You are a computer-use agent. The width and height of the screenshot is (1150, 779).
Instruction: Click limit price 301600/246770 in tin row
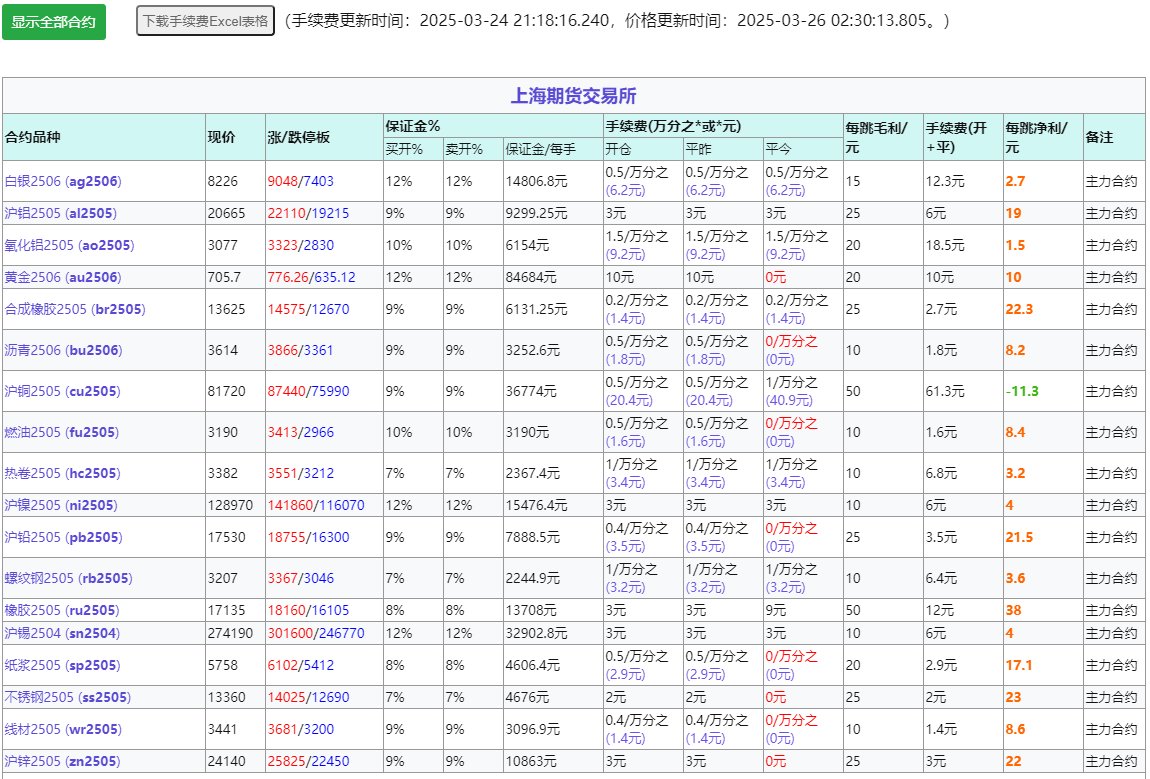(x=316, y=633)
